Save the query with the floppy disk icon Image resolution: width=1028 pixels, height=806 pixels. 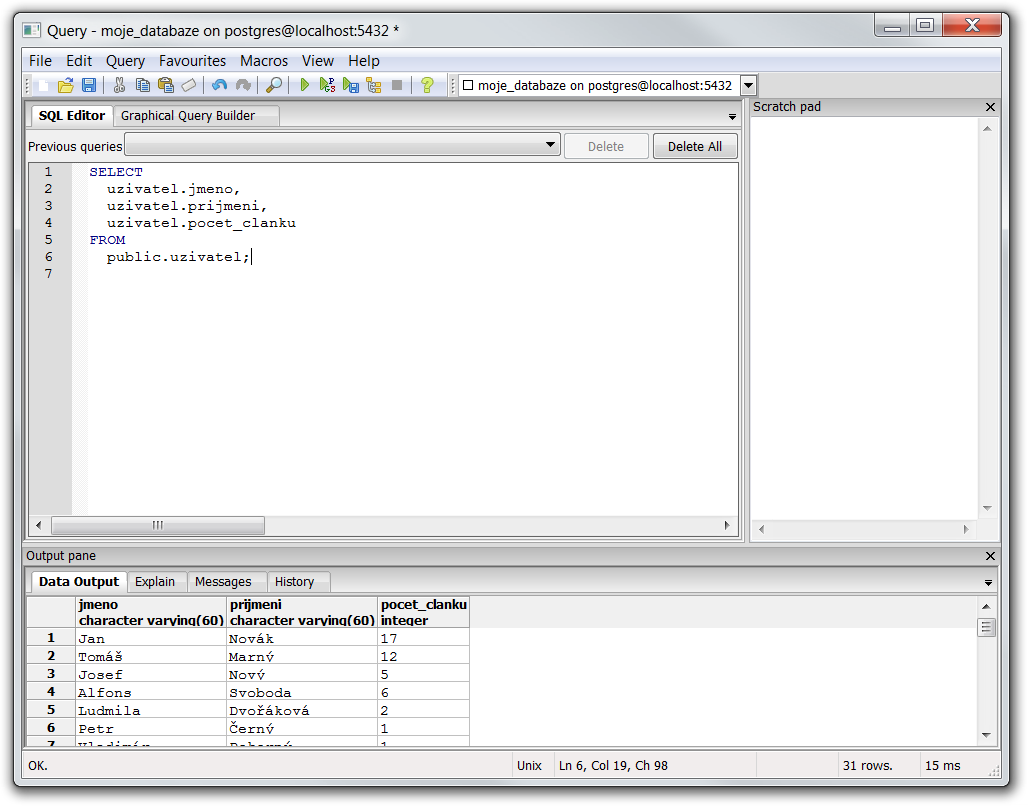pos(89,86)
